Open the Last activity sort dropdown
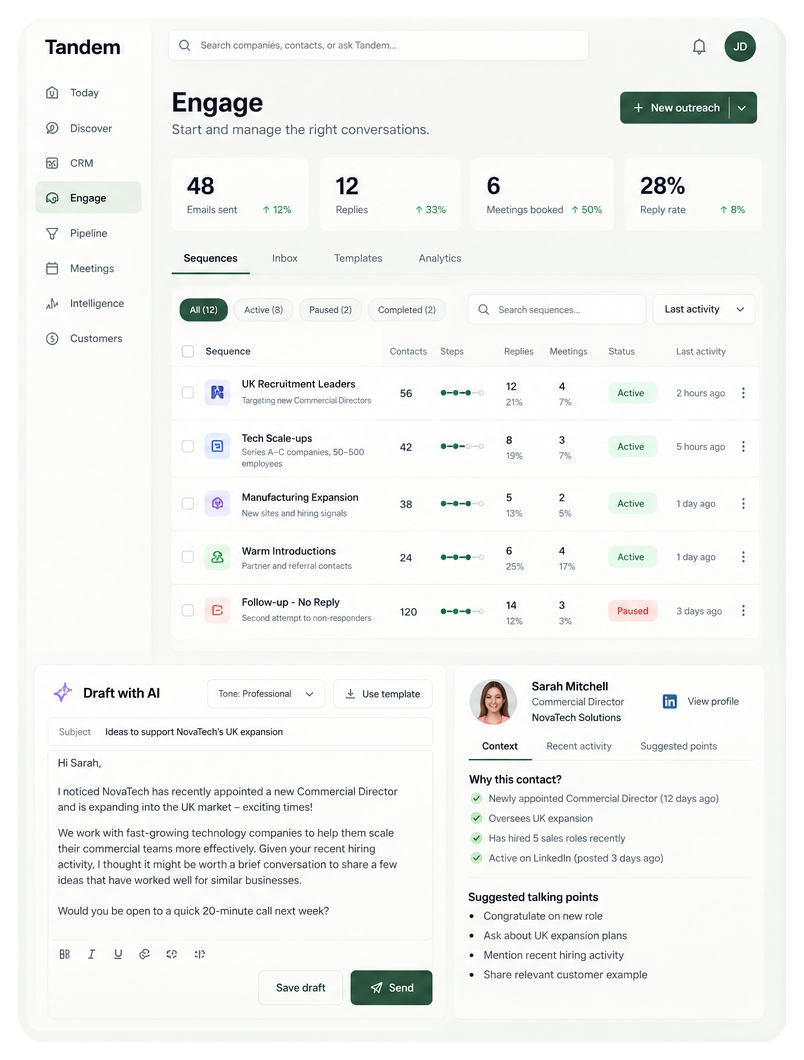Viewport: 804px width, 1060px height. pyautogui.click(x=704, y=309)
